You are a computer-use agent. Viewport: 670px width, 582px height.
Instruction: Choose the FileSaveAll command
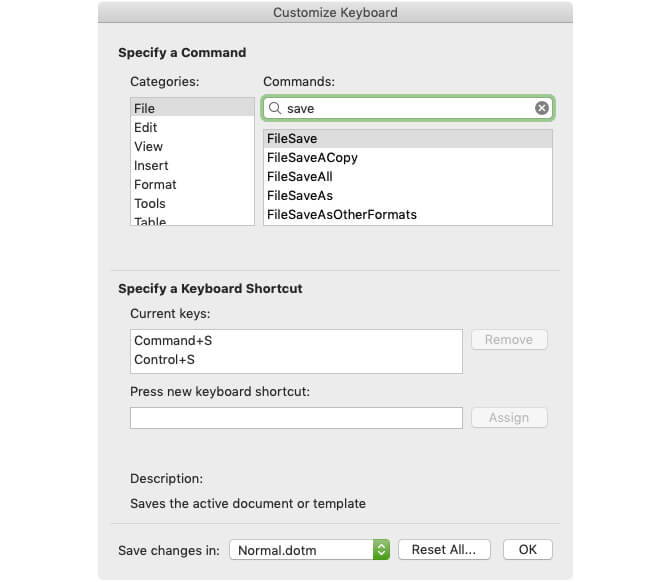click(300, 177)
